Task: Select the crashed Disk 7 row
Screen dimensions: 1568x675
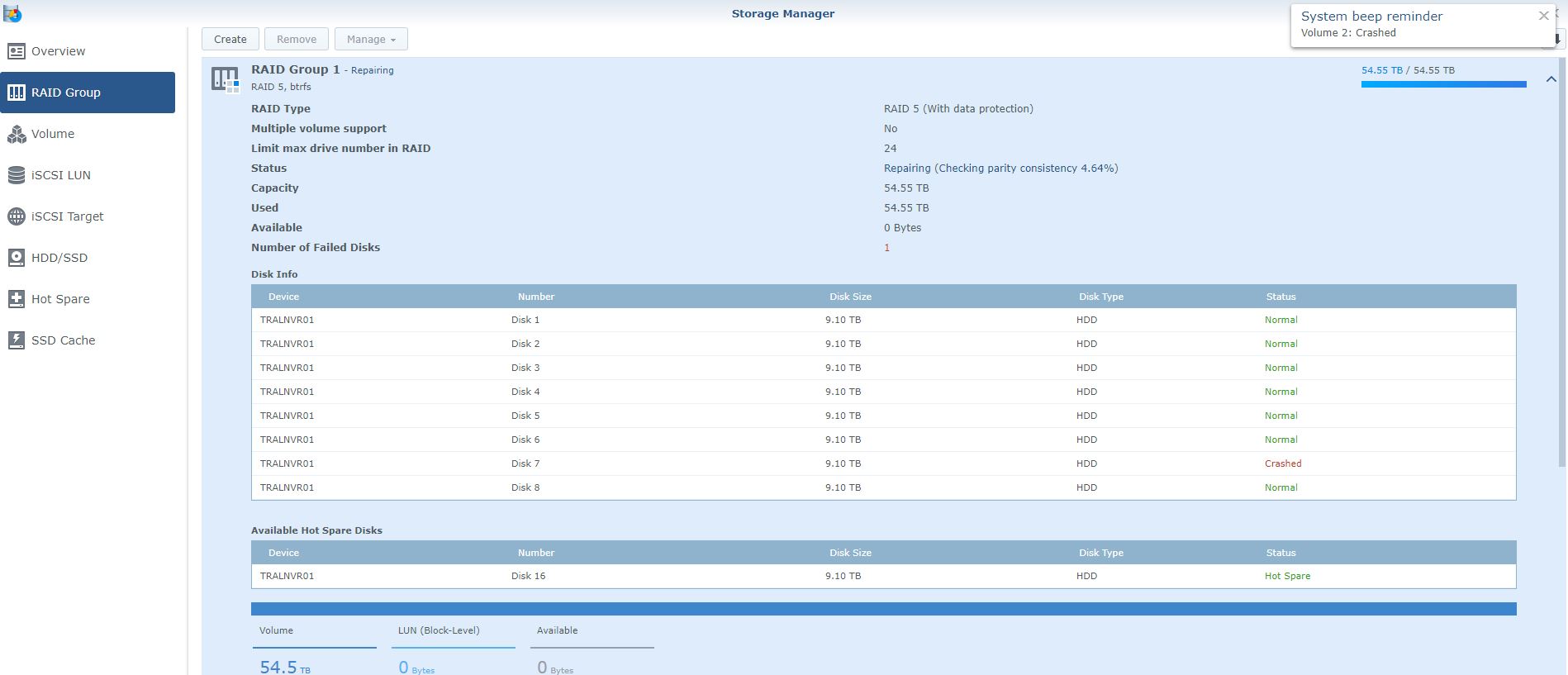Action: [883, 463]
